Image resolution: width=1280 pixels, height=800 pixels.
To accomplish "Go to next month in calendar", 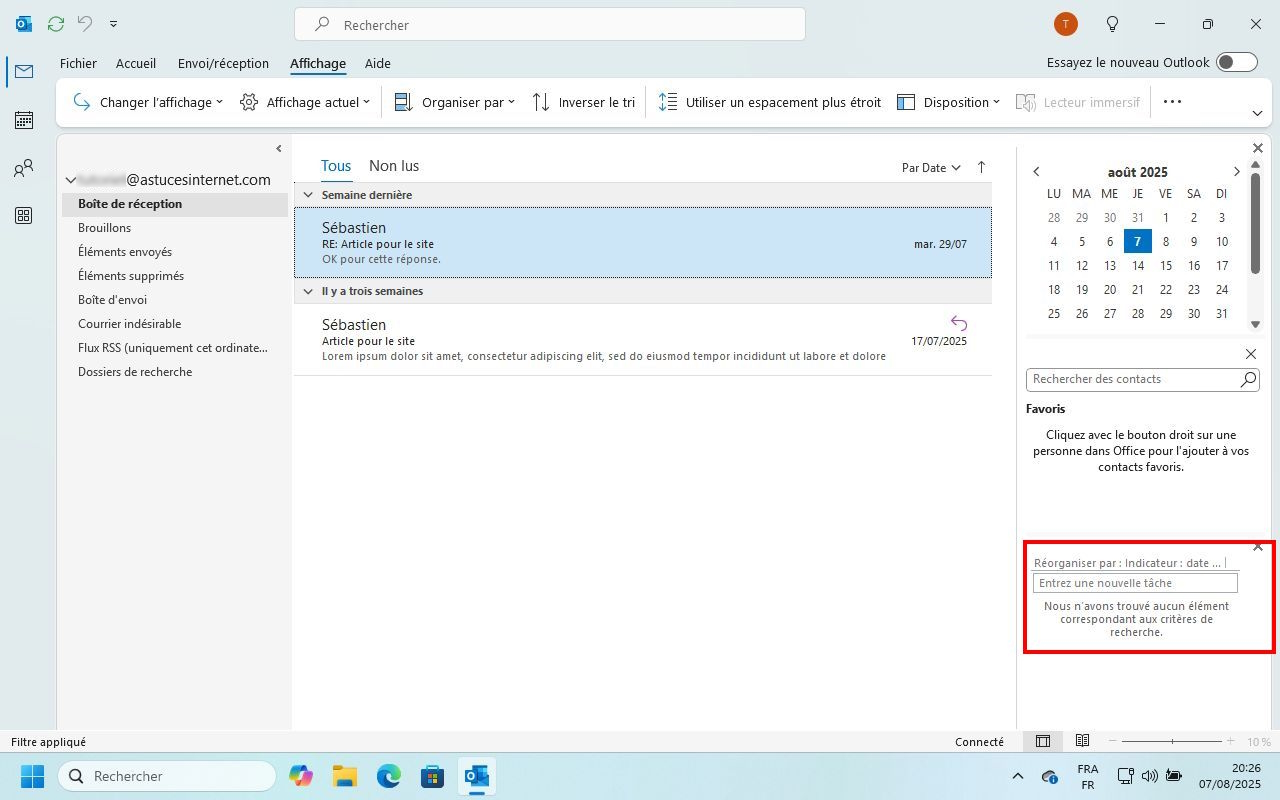I will pyautogui.click(x=1236, y=172).
